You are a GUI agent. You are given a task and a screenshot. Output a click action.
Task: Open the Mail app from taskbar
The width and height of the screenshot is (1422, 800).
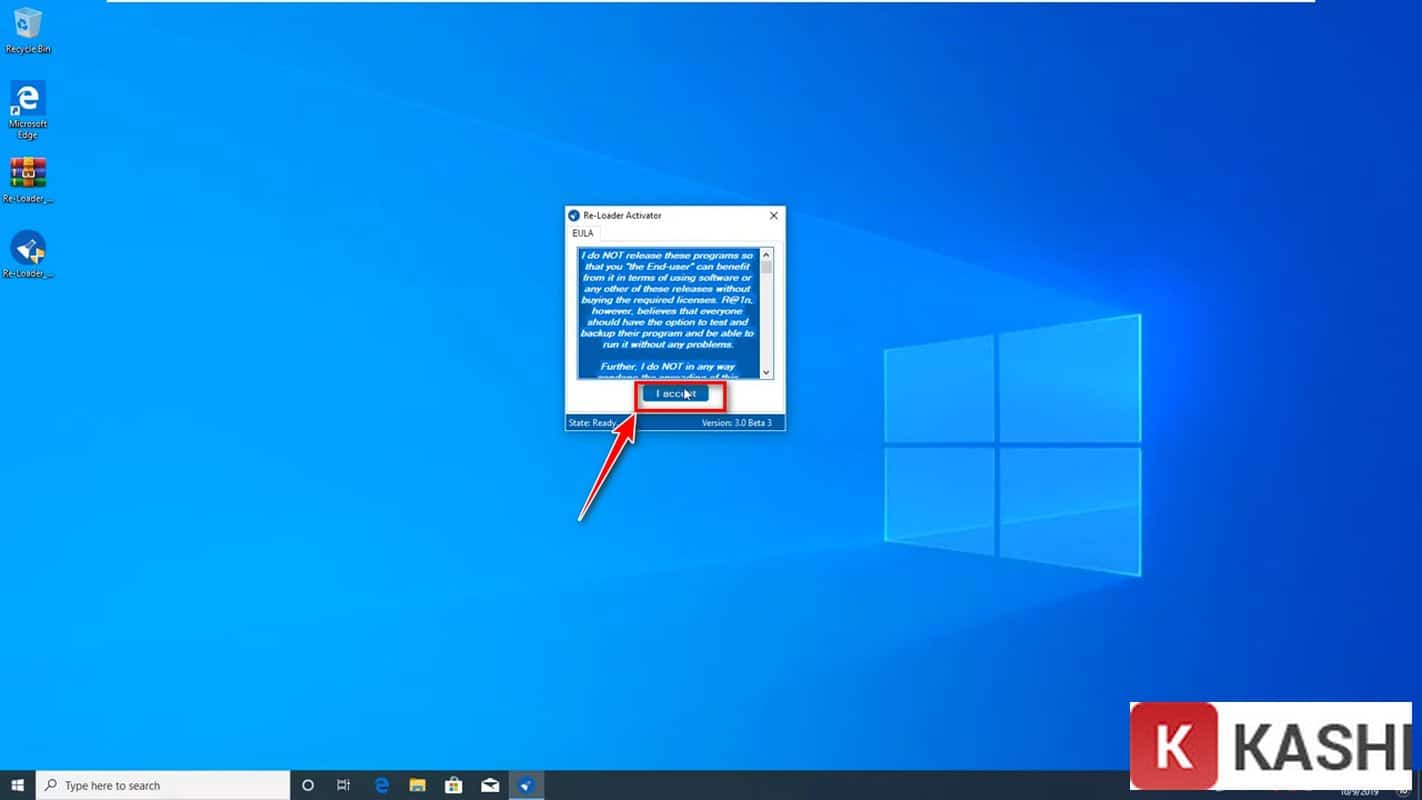[490, 785]
